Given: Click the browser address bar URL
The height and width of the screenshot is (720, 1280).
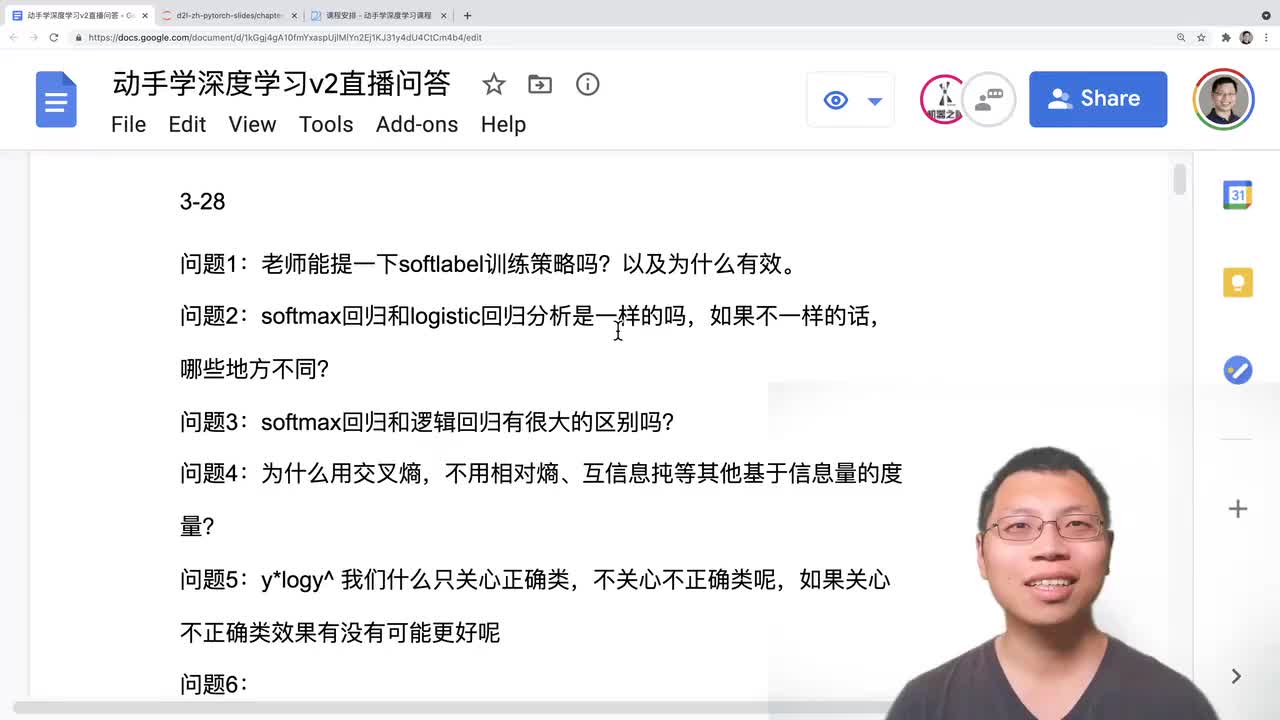Looking at the screenshot, I should click(285, 37).
